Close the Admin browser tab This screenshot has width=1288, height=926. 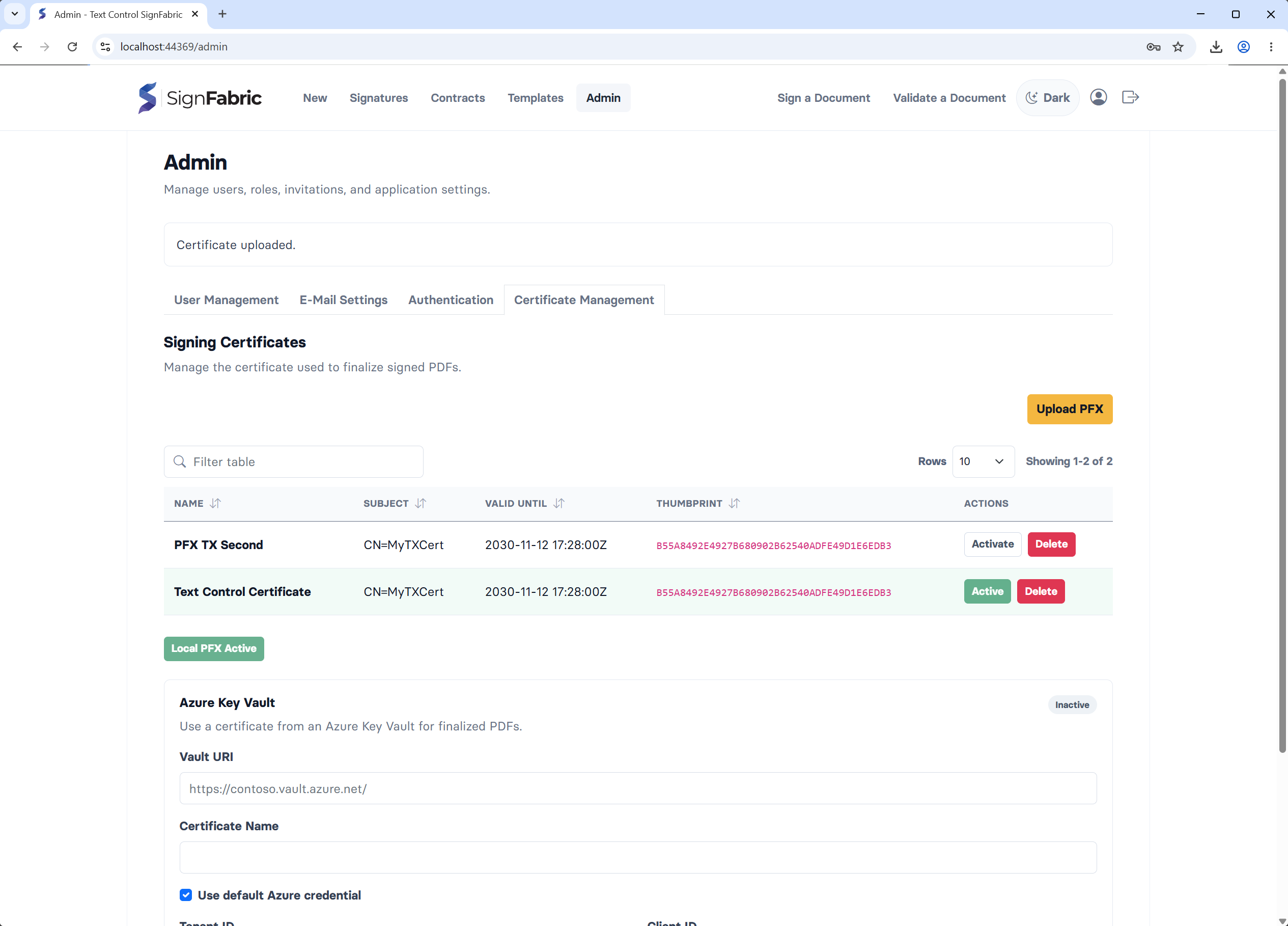tap(195, 14)
